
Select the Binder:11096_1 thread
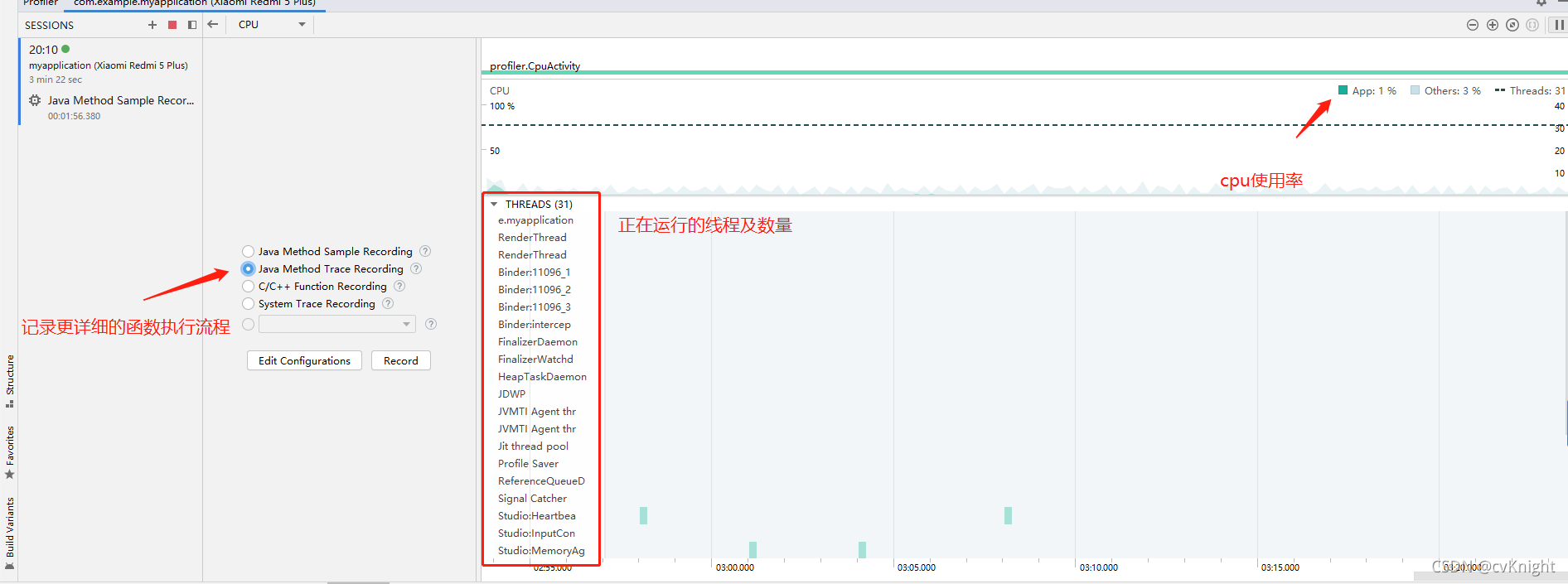tap(535, 273)
